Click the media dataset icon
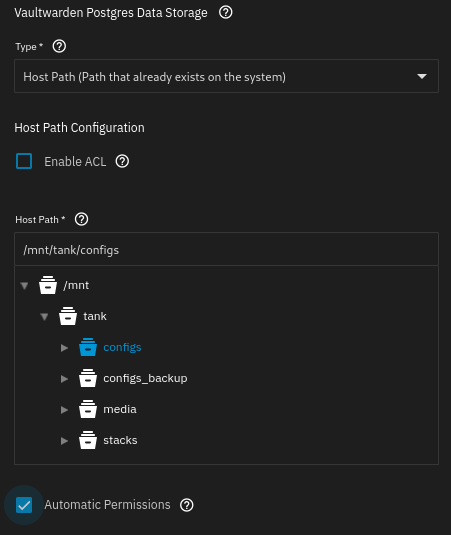This screenshot has width=451, height=535. tap(88, 409)
